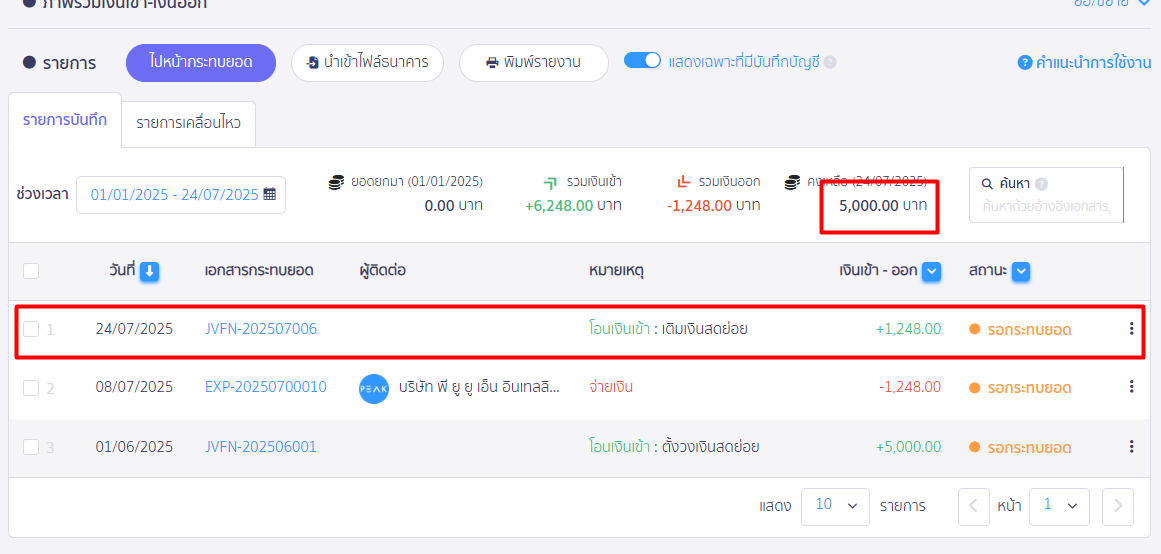The height and width of the screenshot is (554, 1161).
Task: Go to previous page arrow
Action: coord(974,507)
